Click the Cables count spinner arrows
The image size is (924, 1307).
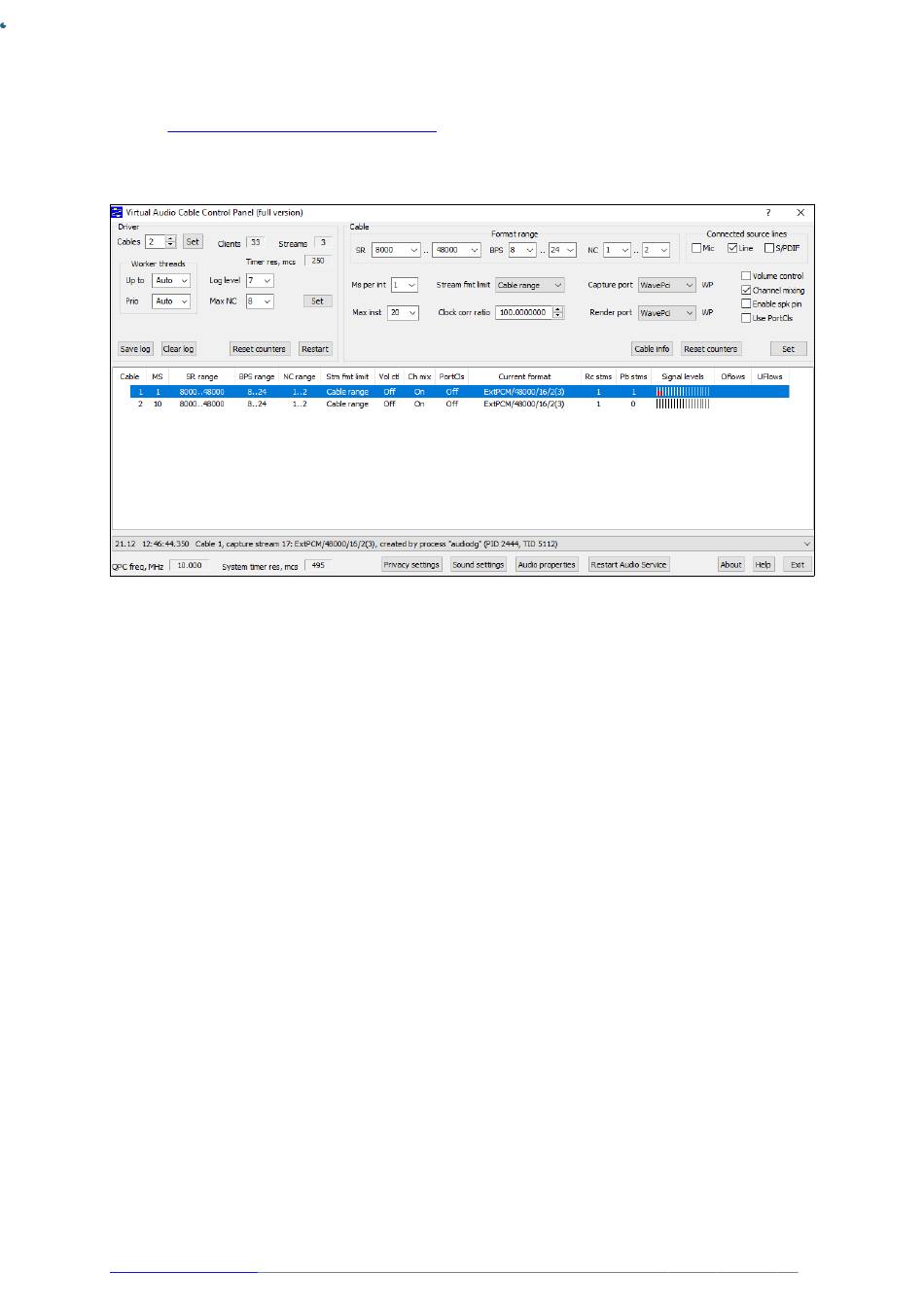(x=171, y=242)
